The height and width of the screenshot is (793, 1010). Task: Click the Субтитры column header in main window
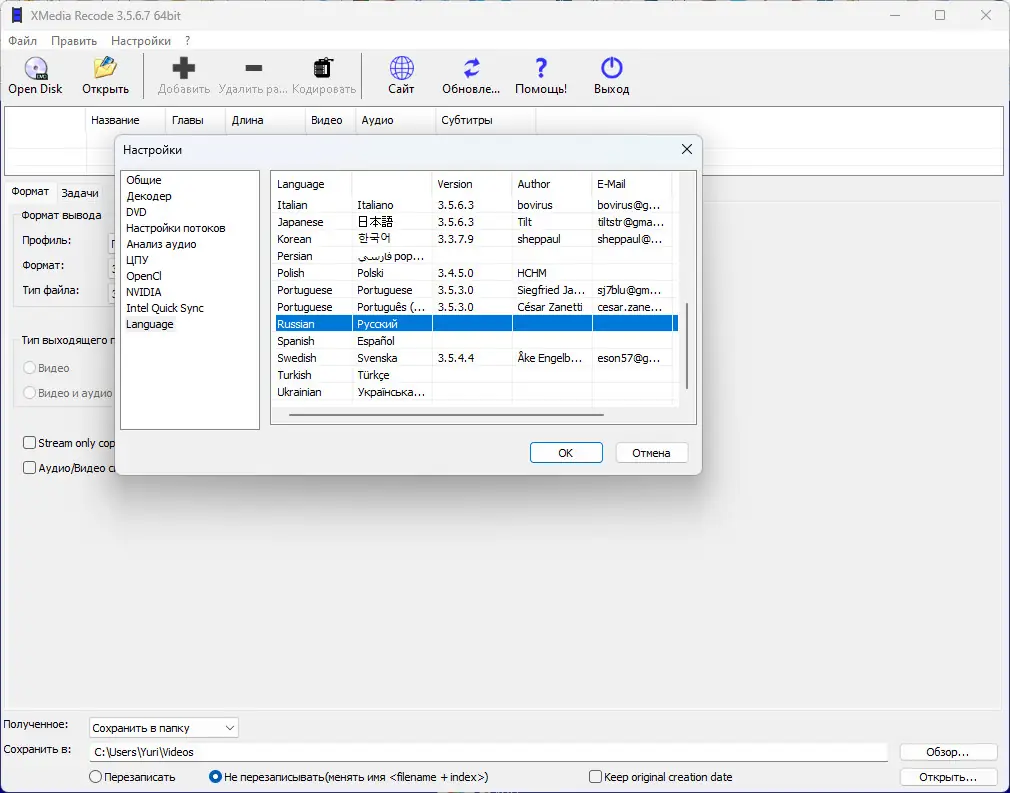pyautogui.click(x=486, y=120)
